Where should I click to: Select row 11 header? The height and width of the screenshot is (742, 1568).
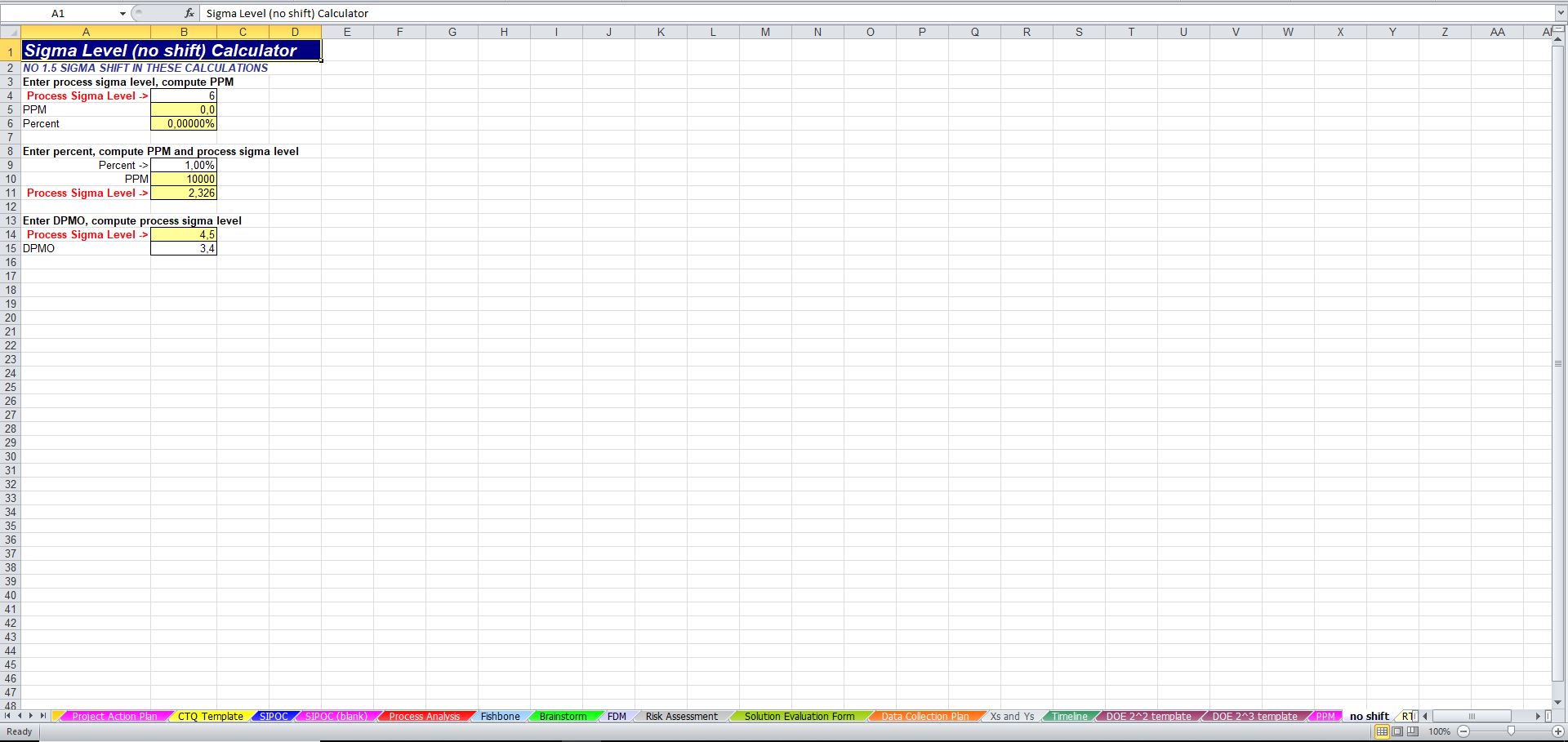pos(10,193)
